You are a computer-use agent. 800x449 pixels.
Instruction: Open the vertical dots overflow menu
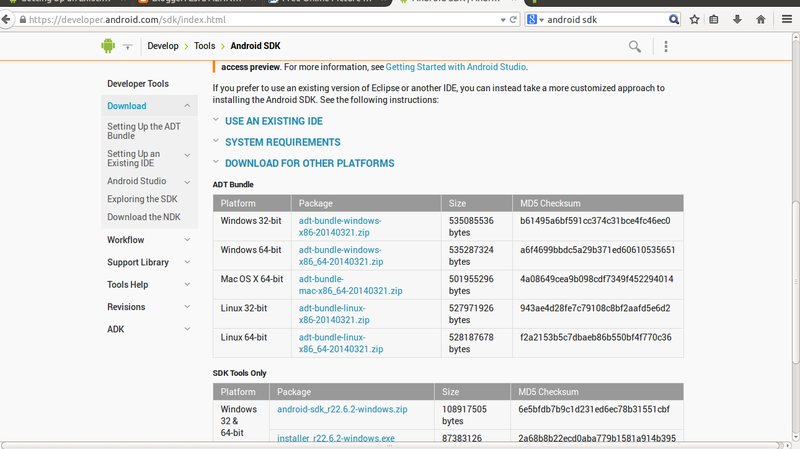[666, 46]
